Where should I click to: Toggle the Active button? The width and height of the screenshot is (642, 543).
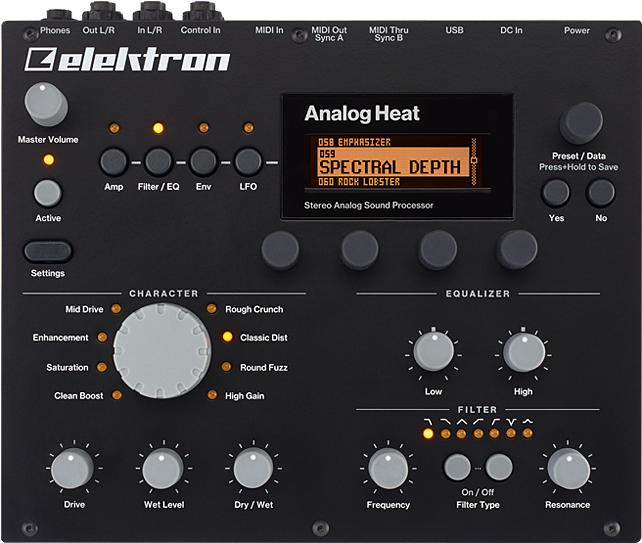[47, 193]
